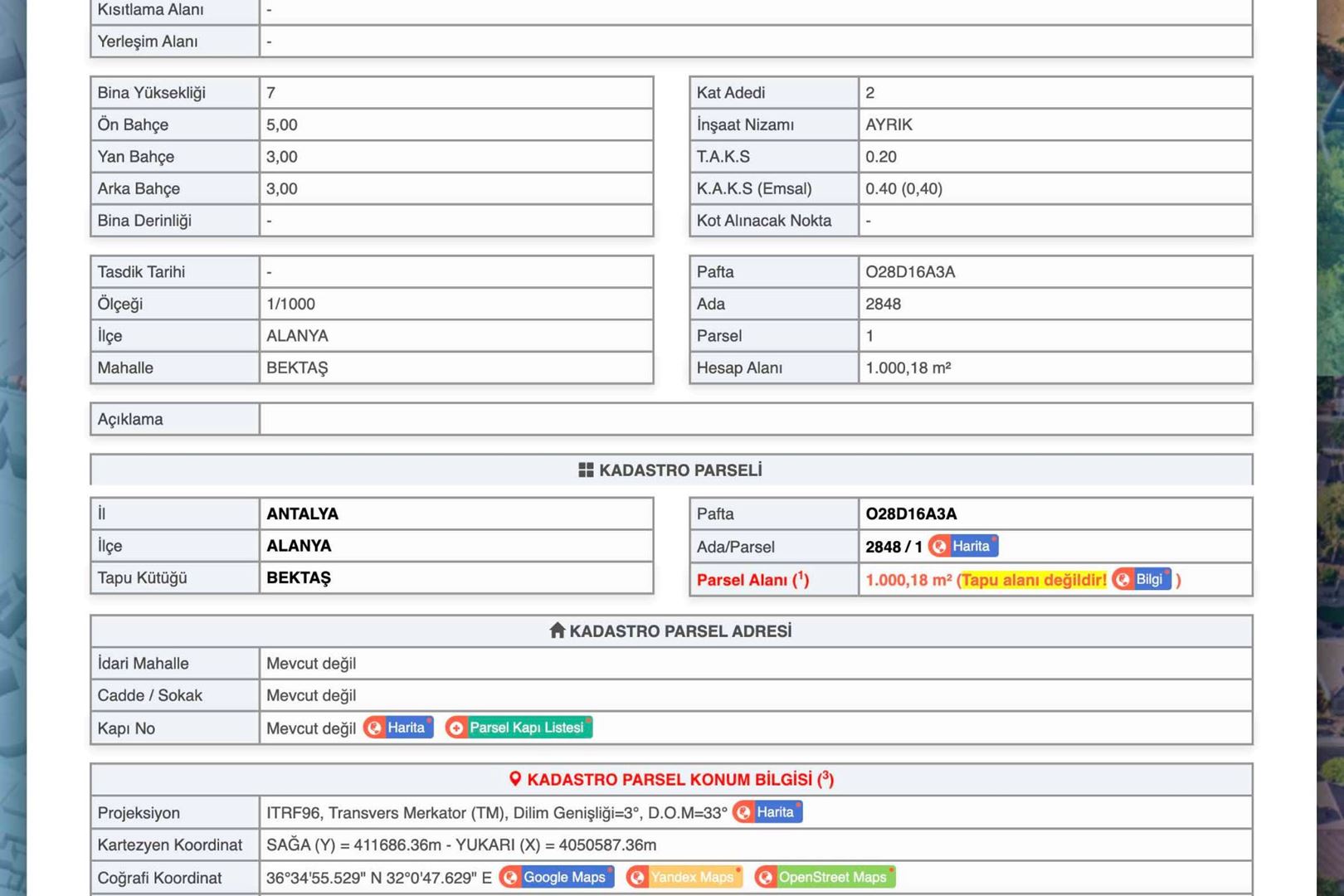Screen dimensions: 1344x896
Task: Click the Kartezyen Koordinat value text
Action: click(461, 845)
